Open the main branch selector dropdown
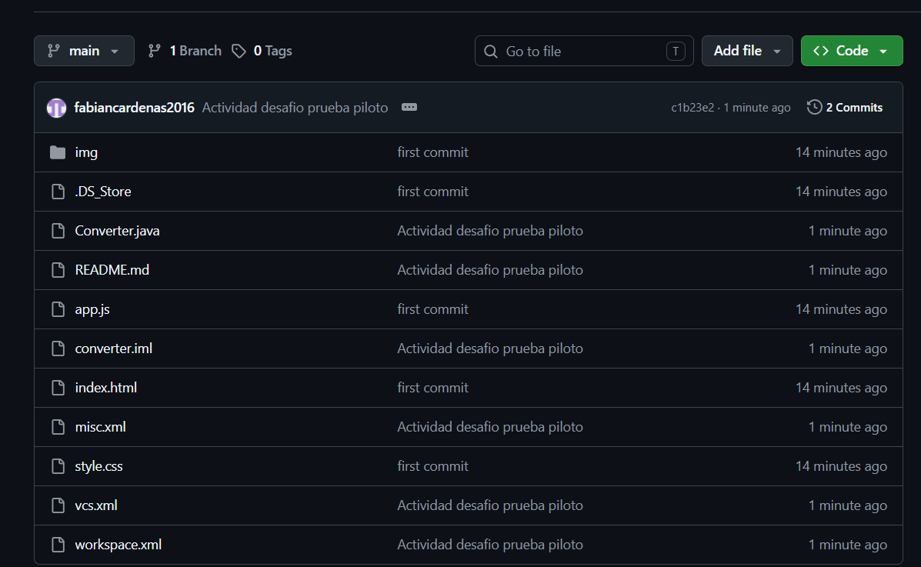This screenshot has width=921, height=567. [84, 51]
